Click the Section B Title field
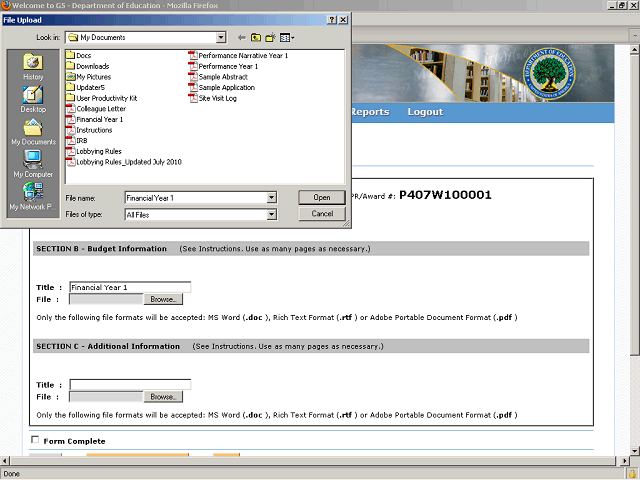The image size is (640, 480). [x=130, y=287]
